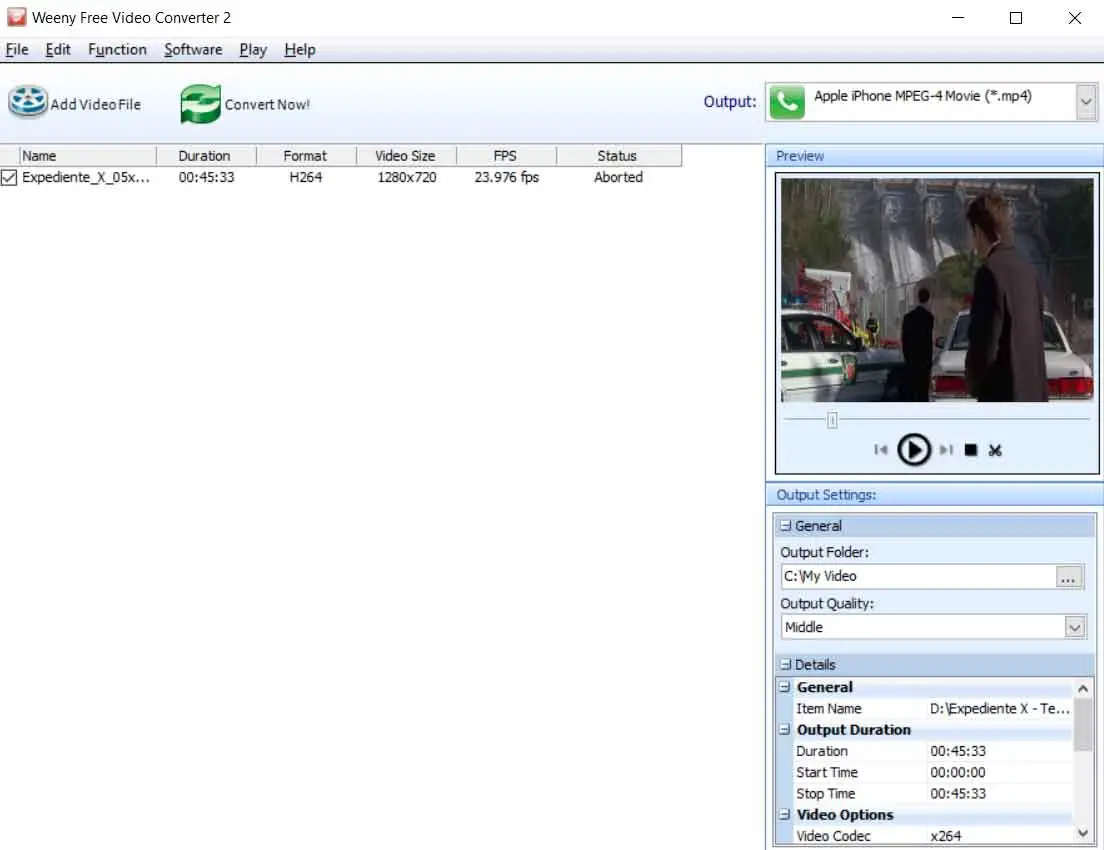1104x850 pixels.
Task: Open the Function menu
Action: pyautogui.click(x=117, y=50)
